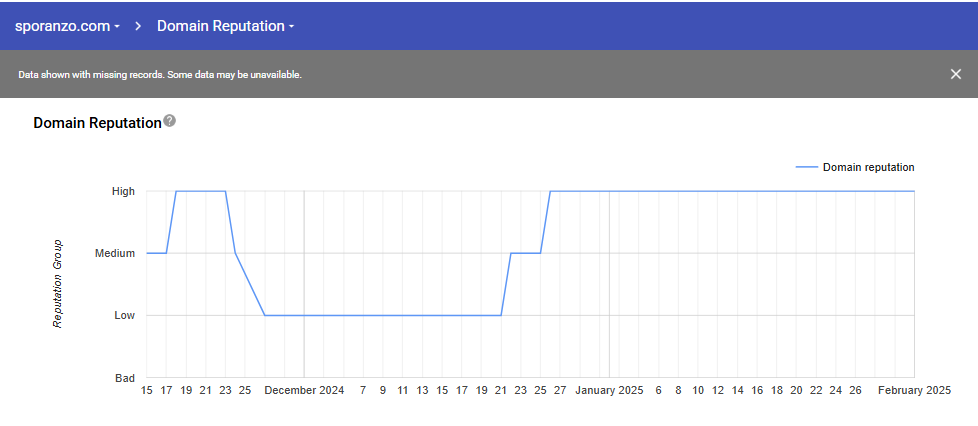
Task: Dismiss the missing records notification
Action: (x=956, y=74)
